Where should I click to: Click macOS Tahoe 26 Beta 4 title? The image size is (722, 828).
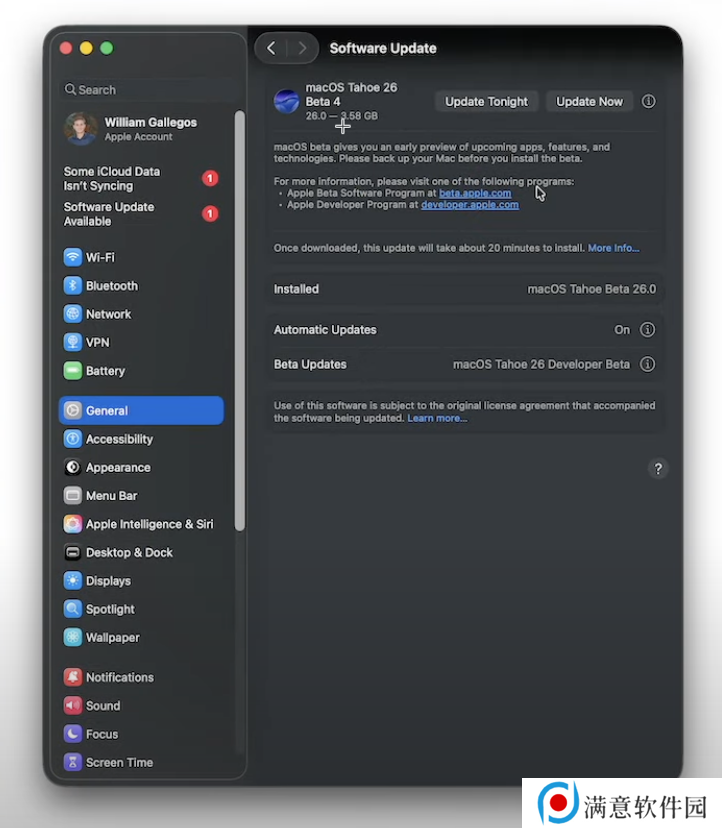click(x=351, y=95)
